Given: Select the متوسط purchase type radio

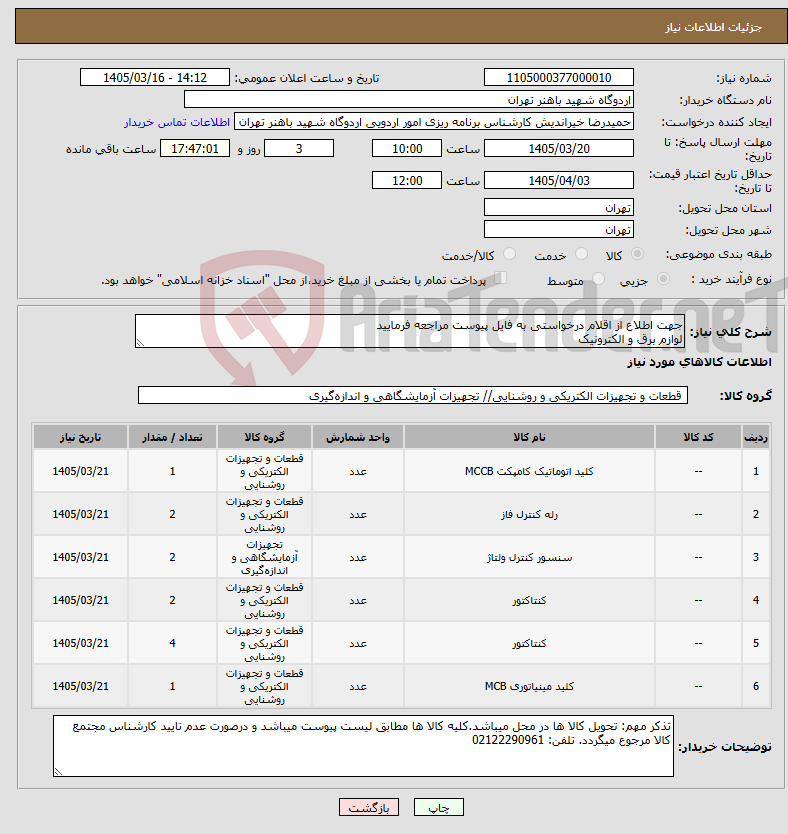Looking at the screenshot, I should click(x=598, y=279).
